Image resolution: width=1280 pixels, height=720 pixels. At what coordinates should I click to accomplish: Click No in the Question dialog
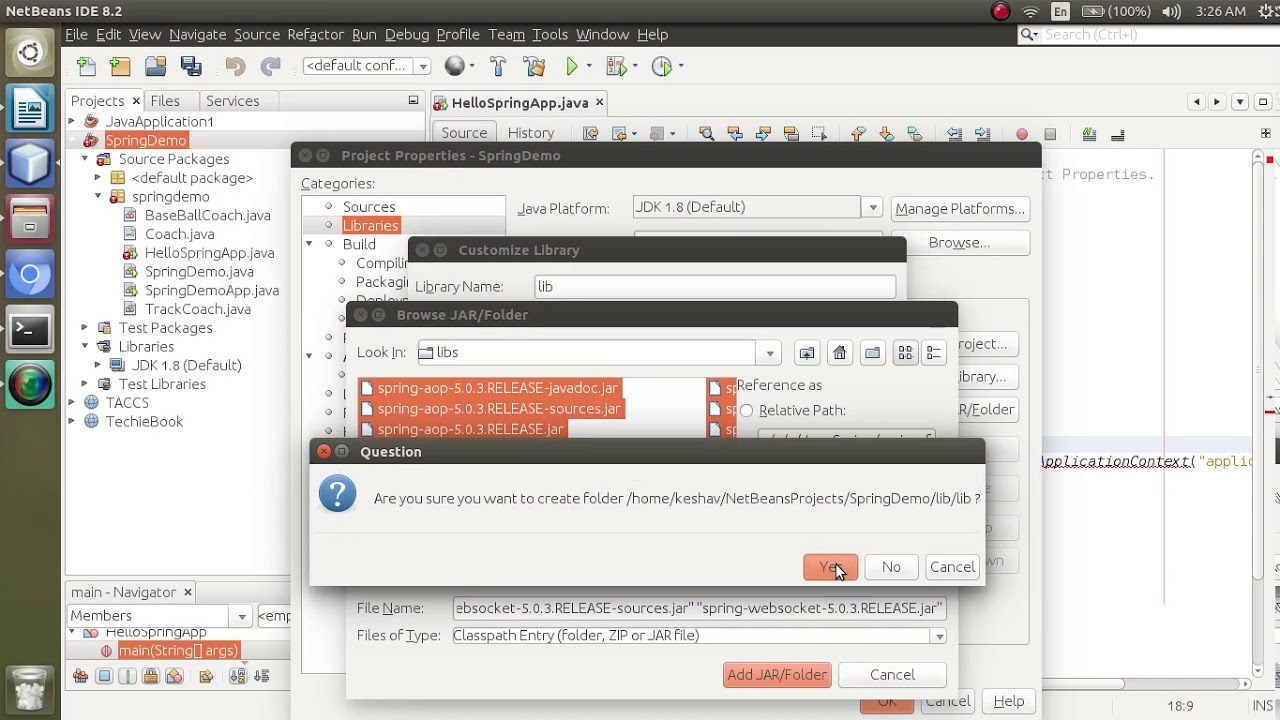(891, 567)
